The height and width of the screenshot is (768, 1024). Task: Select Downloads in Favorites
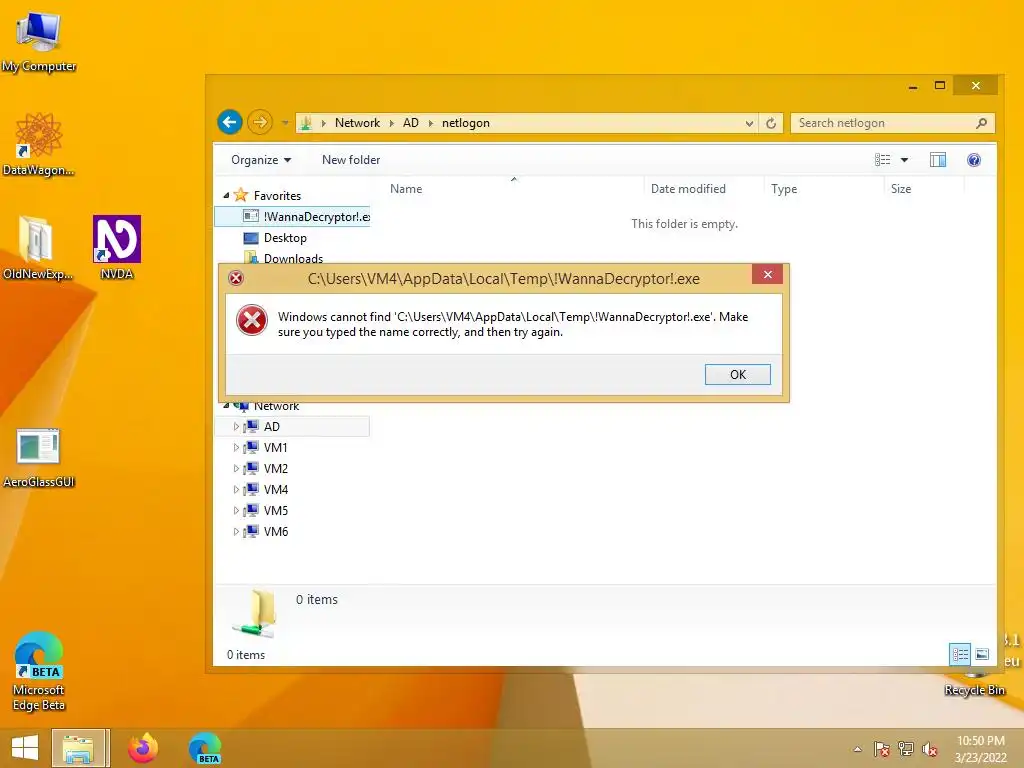point(293,258)
